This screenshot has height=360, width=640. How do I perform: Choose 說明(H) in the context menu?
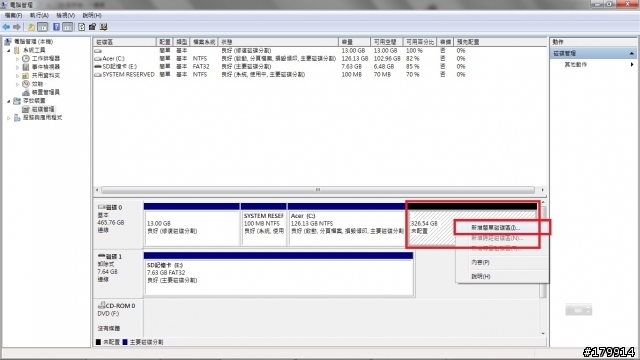[x=502, y=276]
